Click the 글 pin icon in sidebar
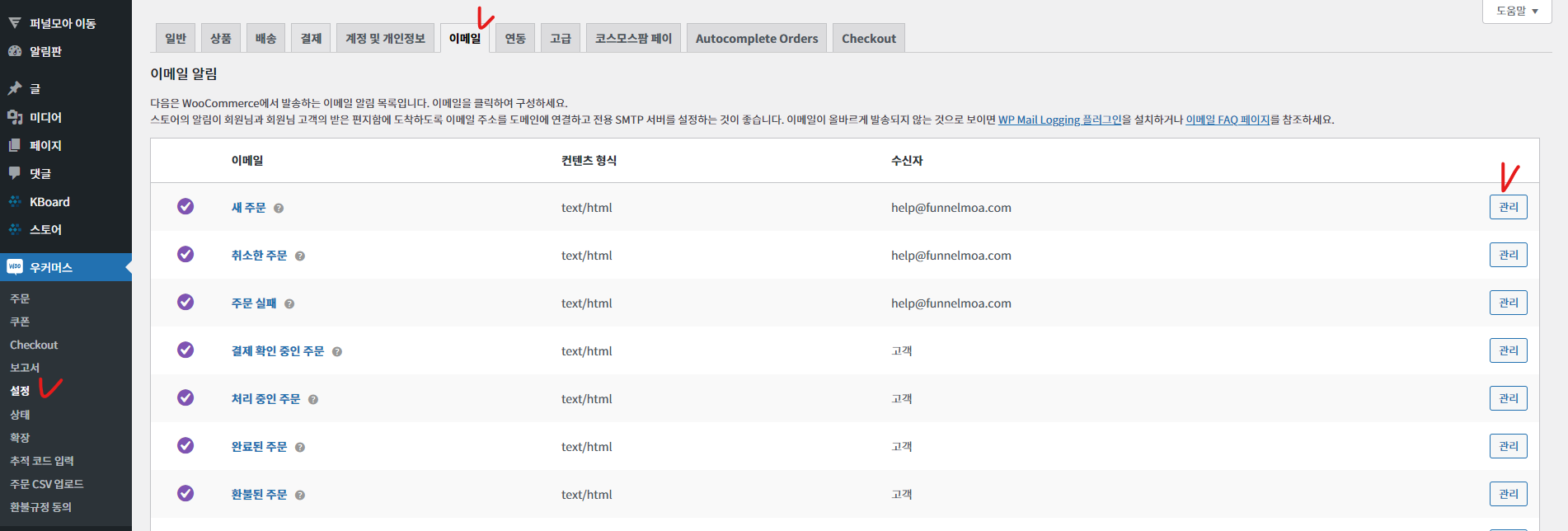 click(15, 88)
